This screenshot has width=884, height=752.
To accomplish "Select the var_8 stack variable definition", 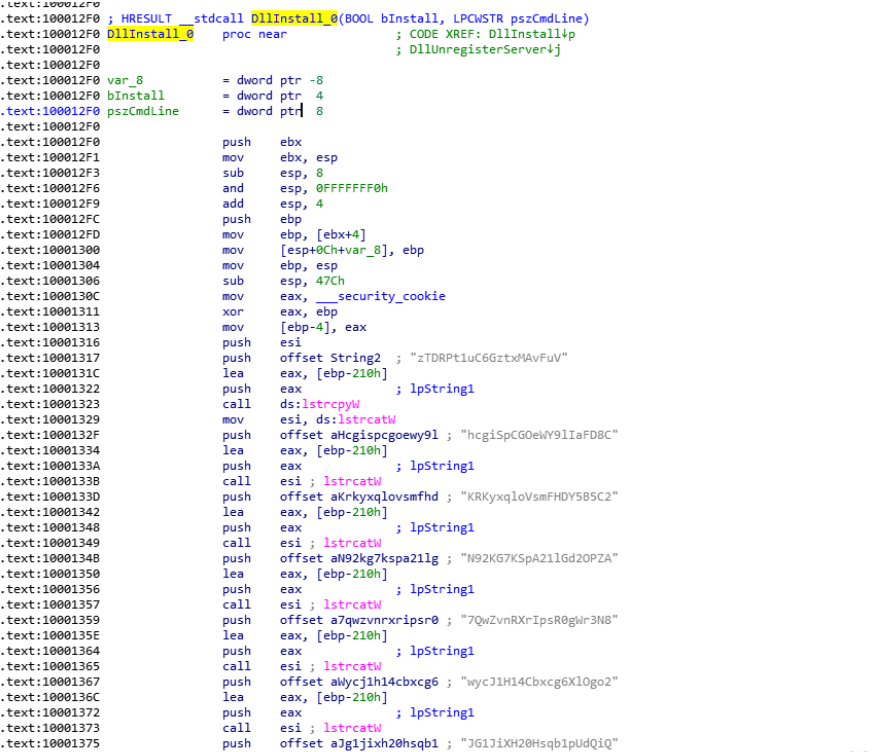I will [126, 80].
